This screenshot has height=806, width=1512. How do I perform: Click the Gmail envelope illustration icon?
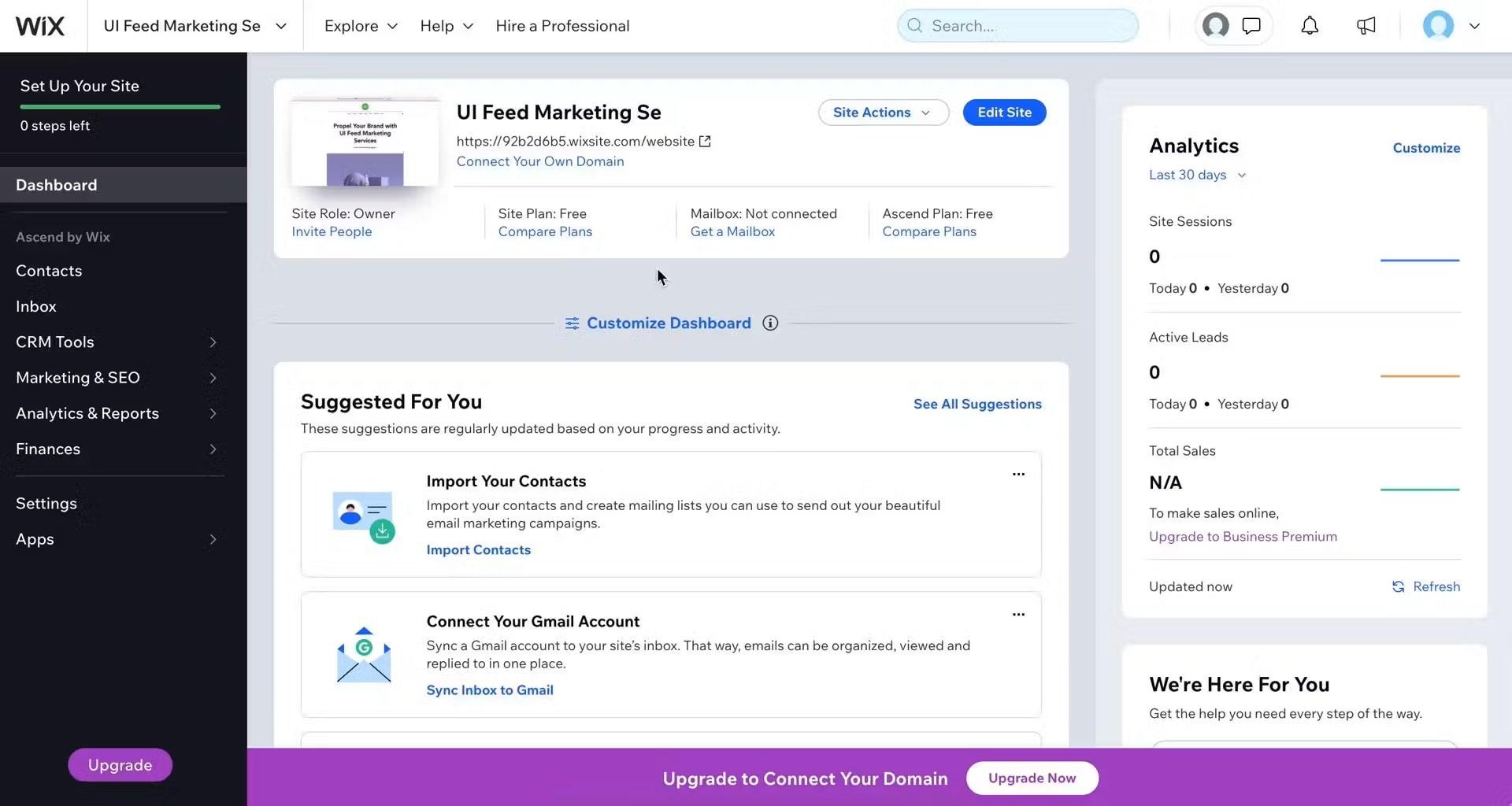pos(364,655)
